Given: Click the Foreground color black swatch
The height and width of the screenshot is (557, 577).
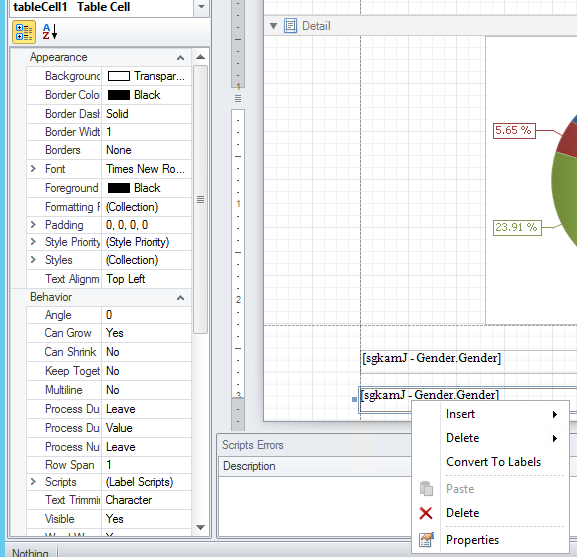Looking at the screenshot, I should pos(118,188).
